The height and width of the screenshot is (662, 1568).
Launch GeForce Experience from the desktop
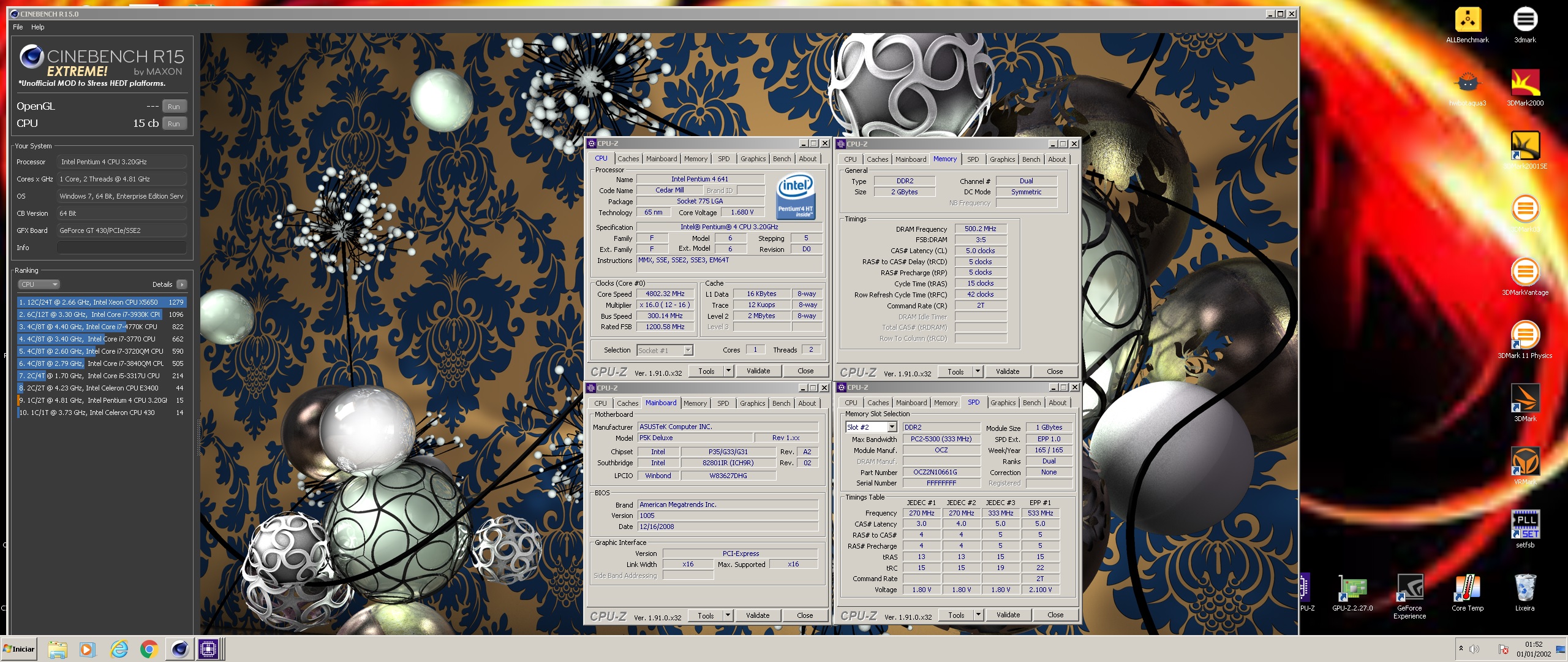point(1409,597)
